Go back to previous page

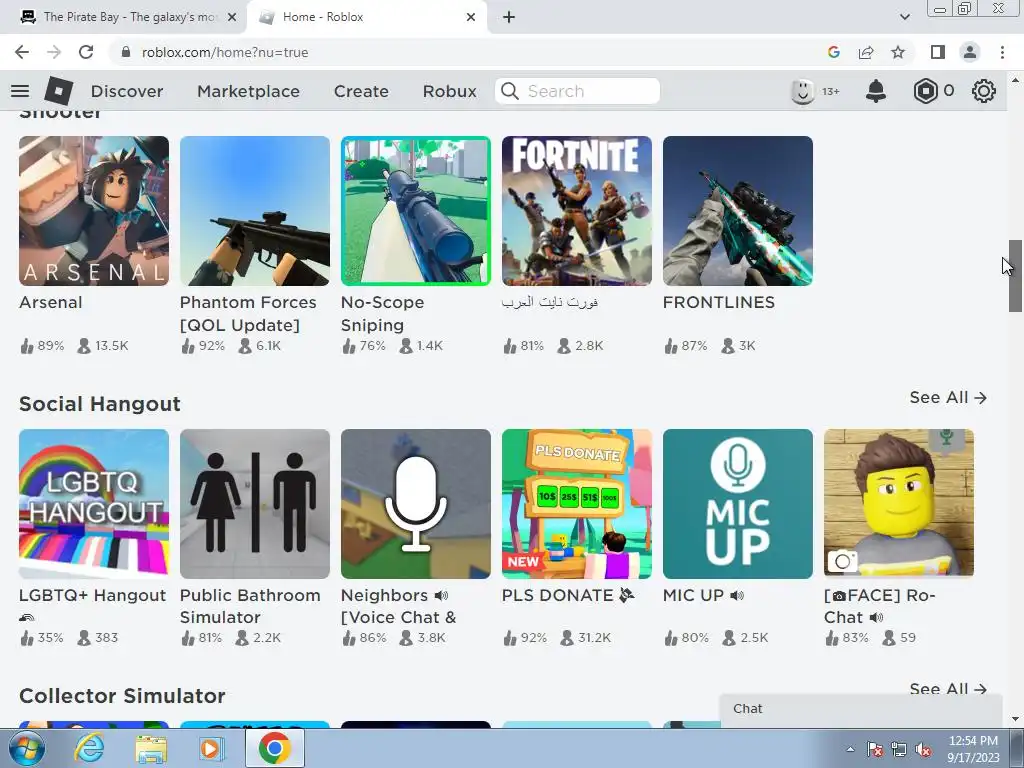pyautogui.click(x=22, y=52)
